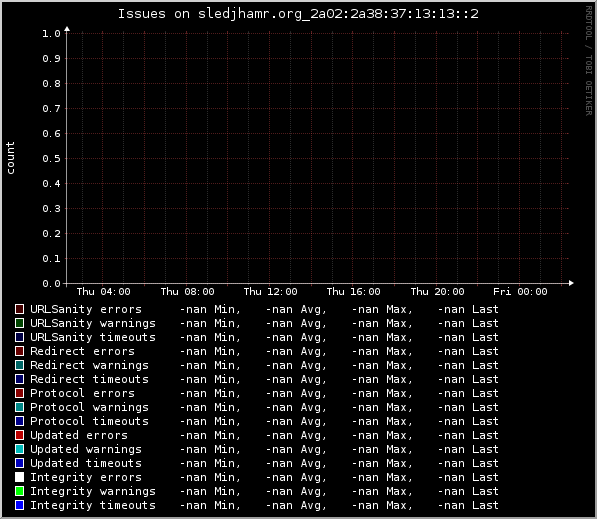597x519 pixels.
Task: Click the Integrity errors white swatch
Action: point(19,477)
